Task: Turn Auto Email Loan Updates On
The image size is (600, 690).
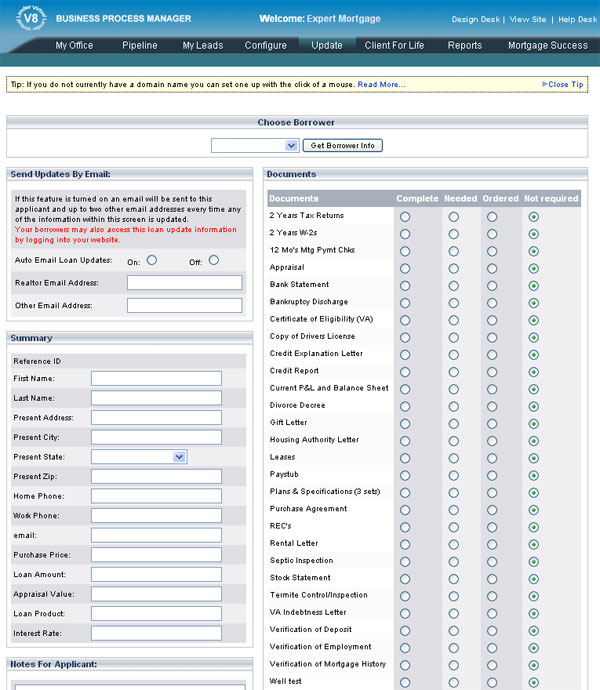Action: 152,260
